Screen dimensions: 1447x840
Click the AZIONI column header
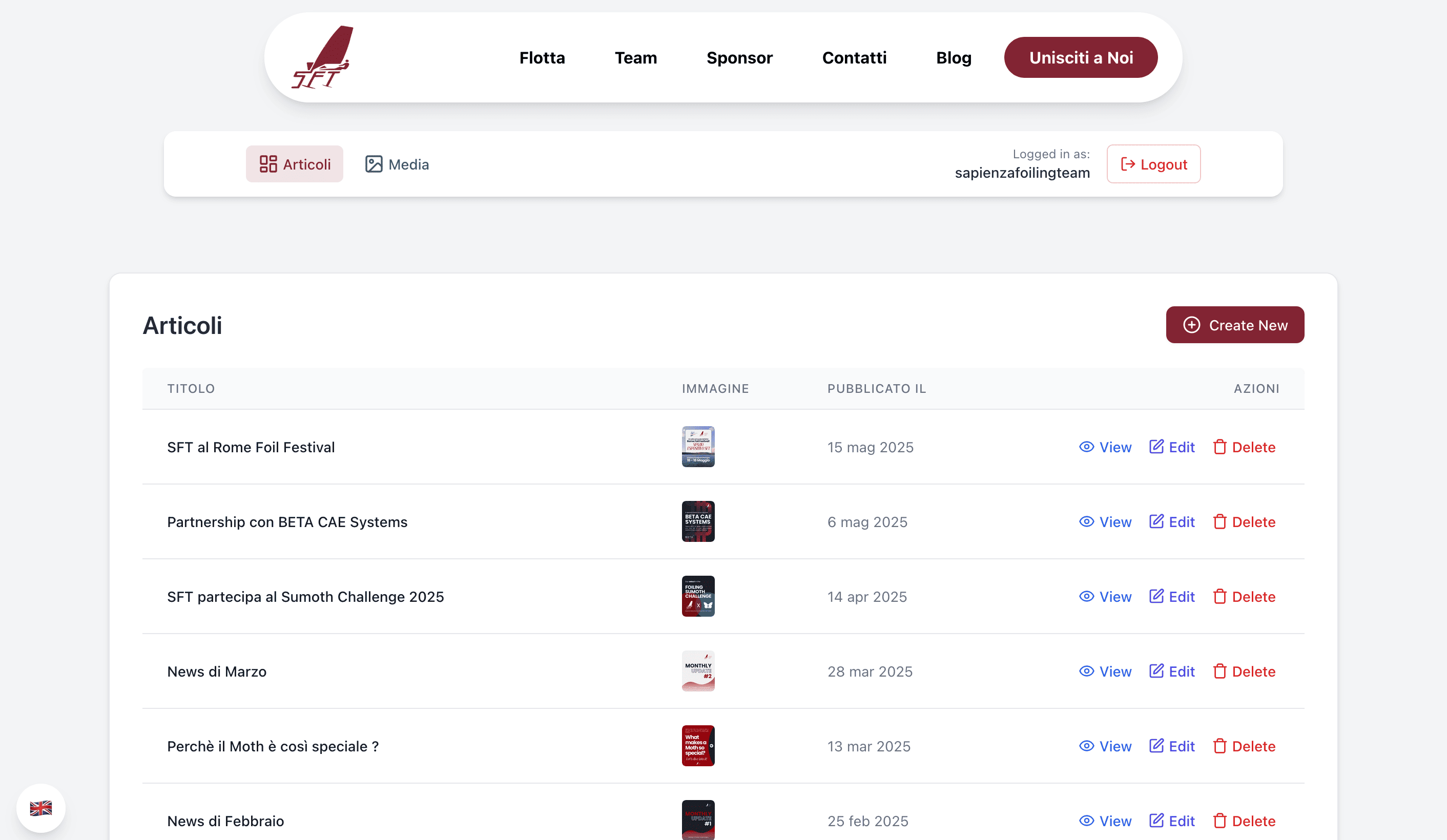[1256, 388]
